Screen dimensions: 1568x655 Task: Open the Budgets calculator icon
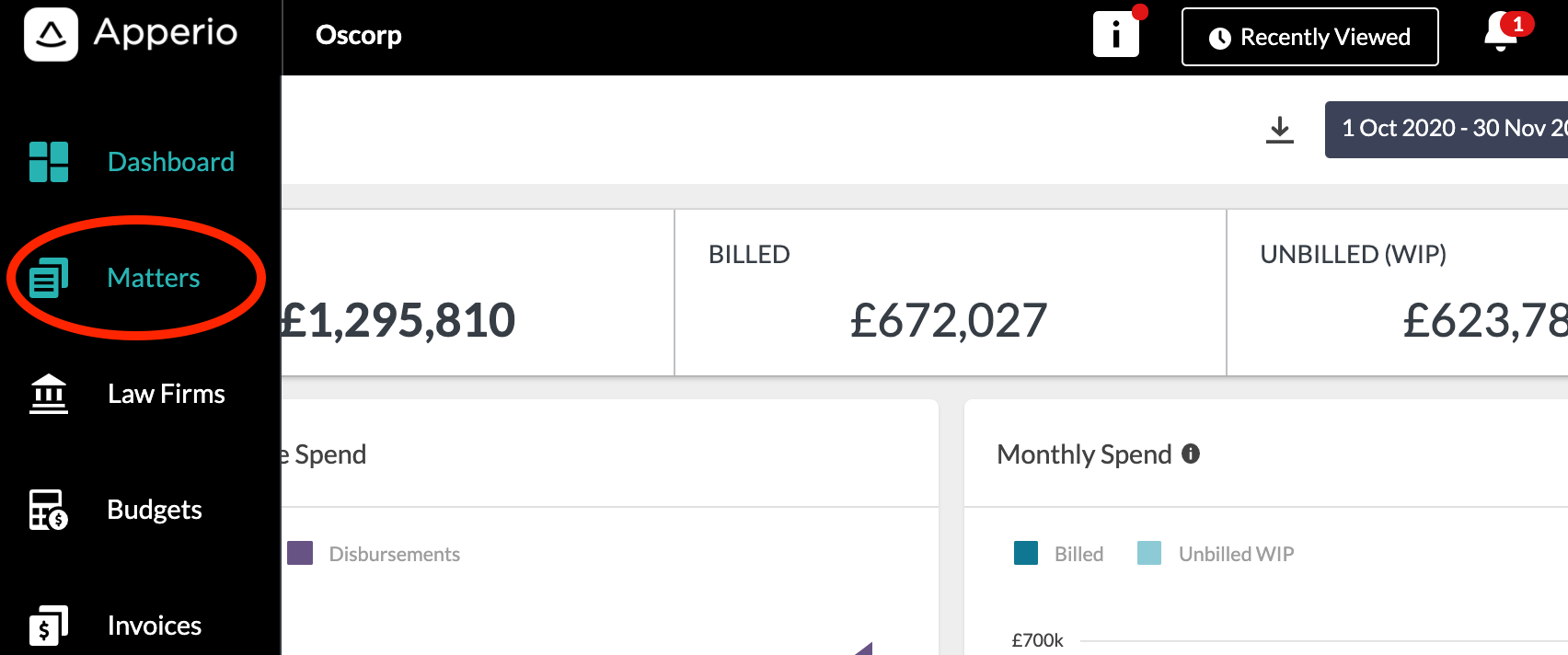49,510
